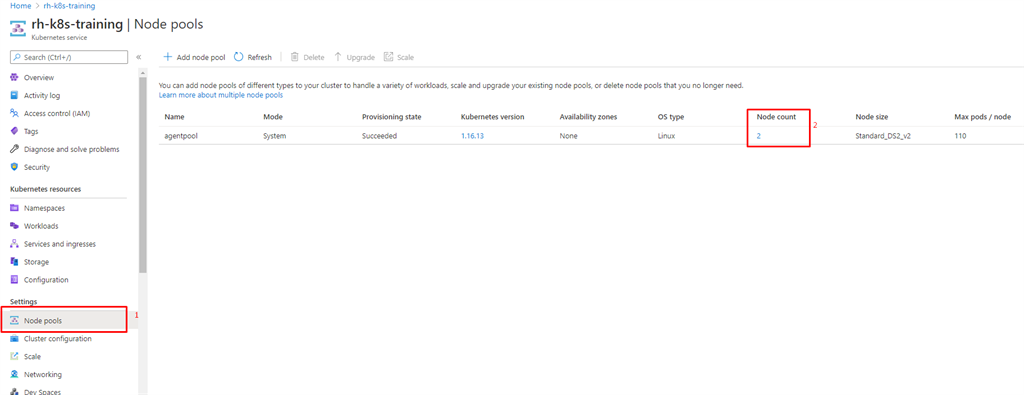The image size is (1024, 395).
Task: Click the Workloads icon
Action: (x=14, y=226)
